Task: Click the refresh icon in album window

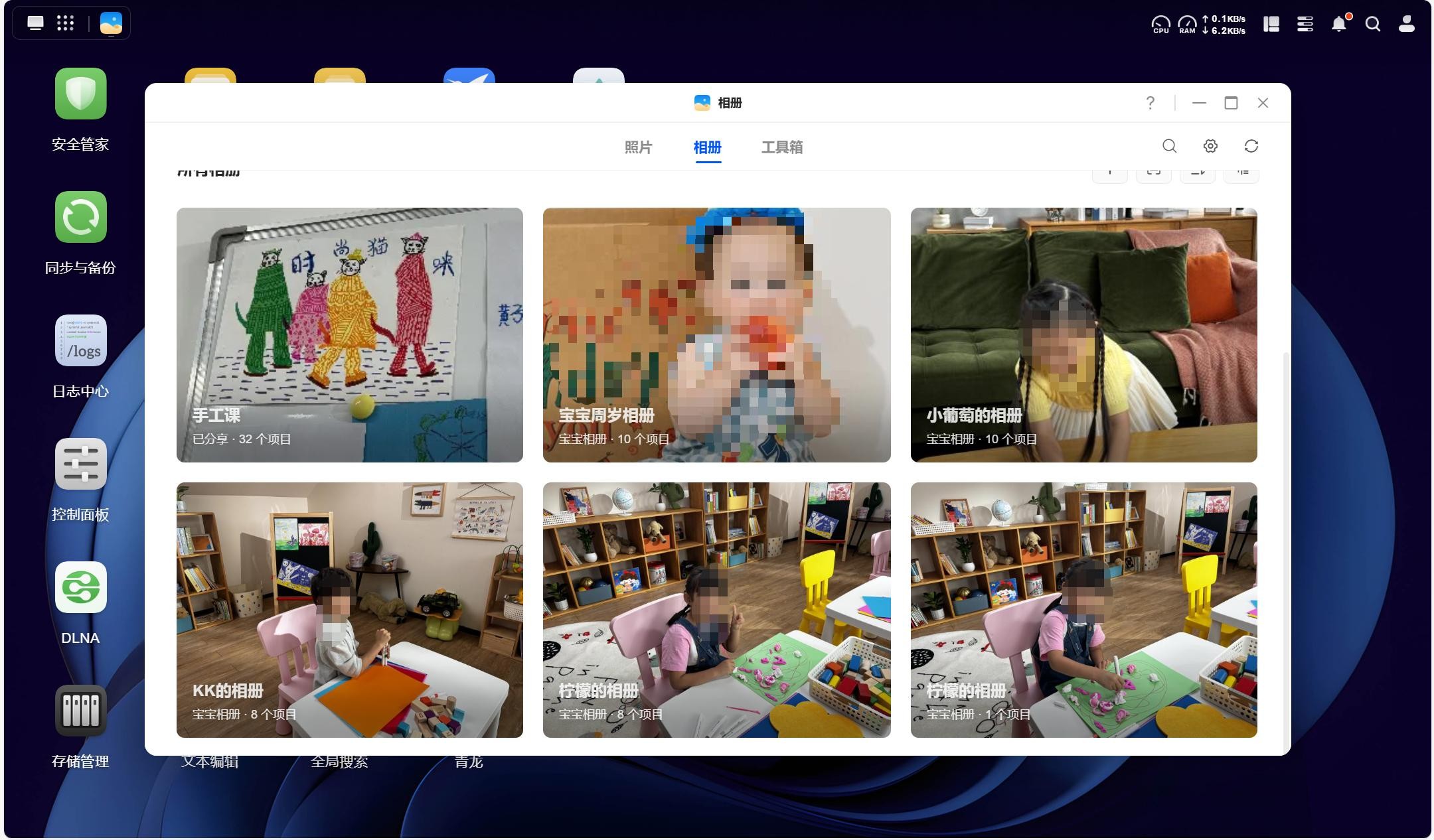Action: (x=1251, y=146)
